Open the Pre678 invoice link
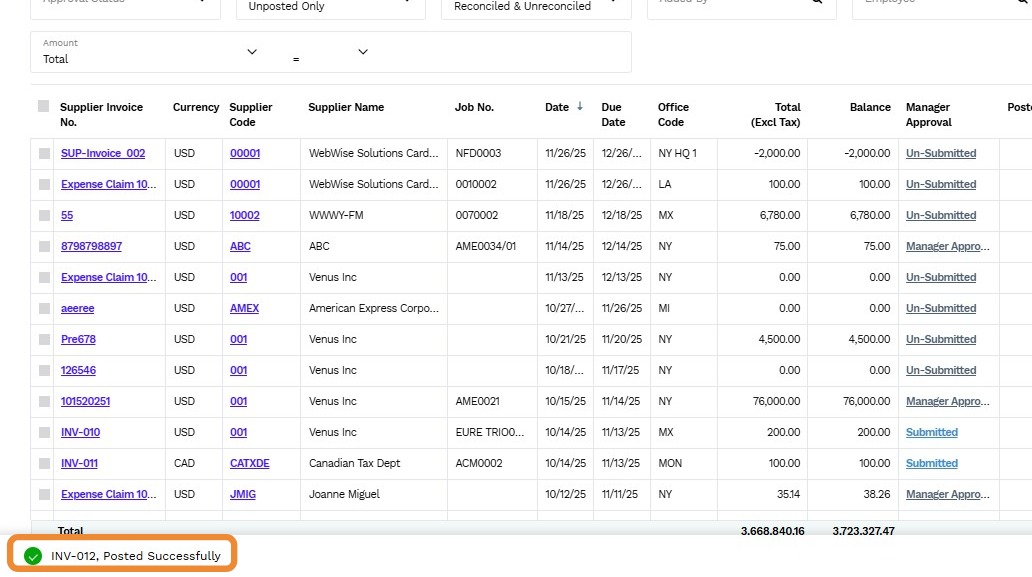 point(78,340)
